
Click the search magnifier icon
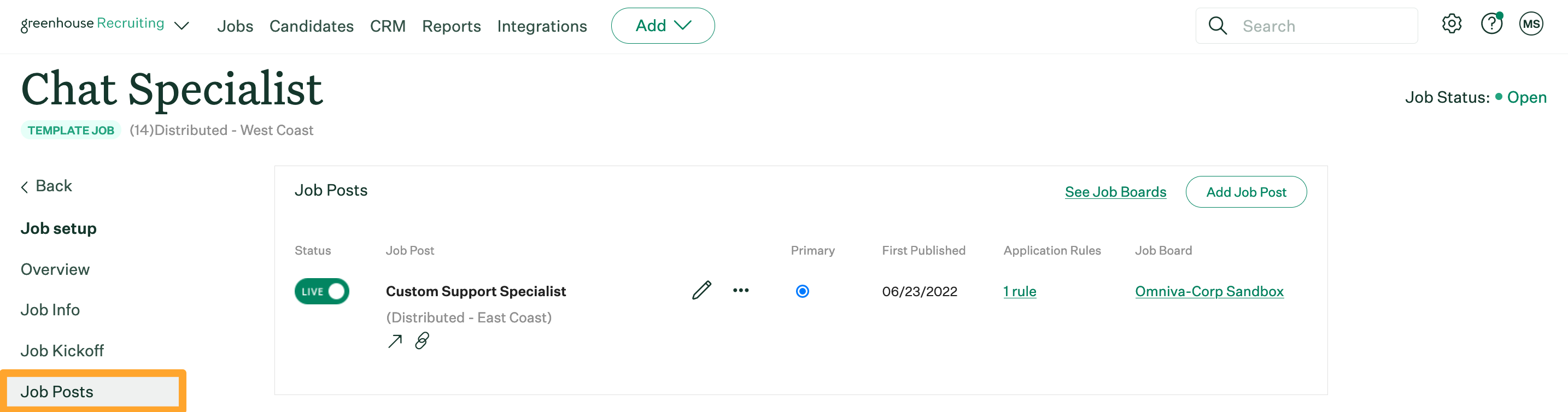1218,26
